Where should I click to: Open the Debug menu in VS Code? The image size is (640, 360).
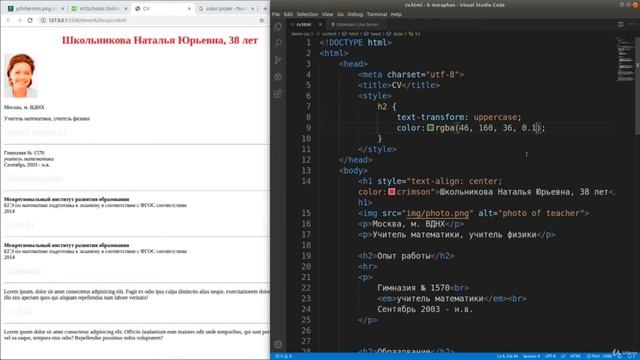[355, 14]
